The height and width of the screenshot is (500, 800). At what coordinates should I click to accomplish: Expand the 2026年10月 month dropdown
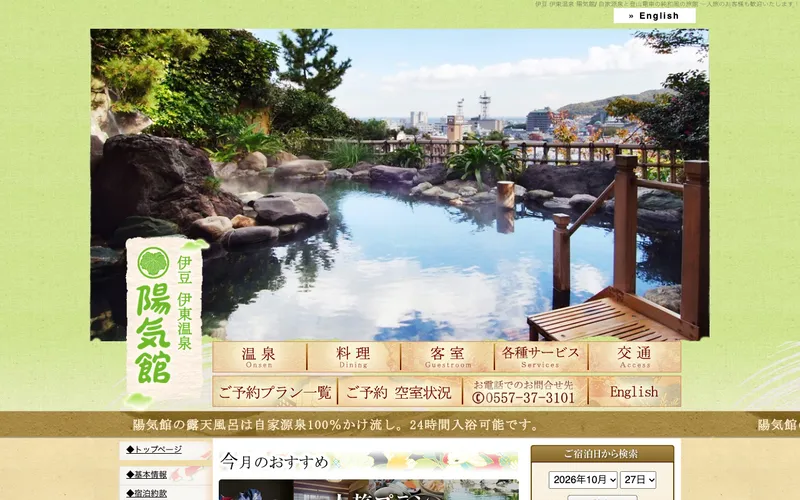tap(583, 480)
